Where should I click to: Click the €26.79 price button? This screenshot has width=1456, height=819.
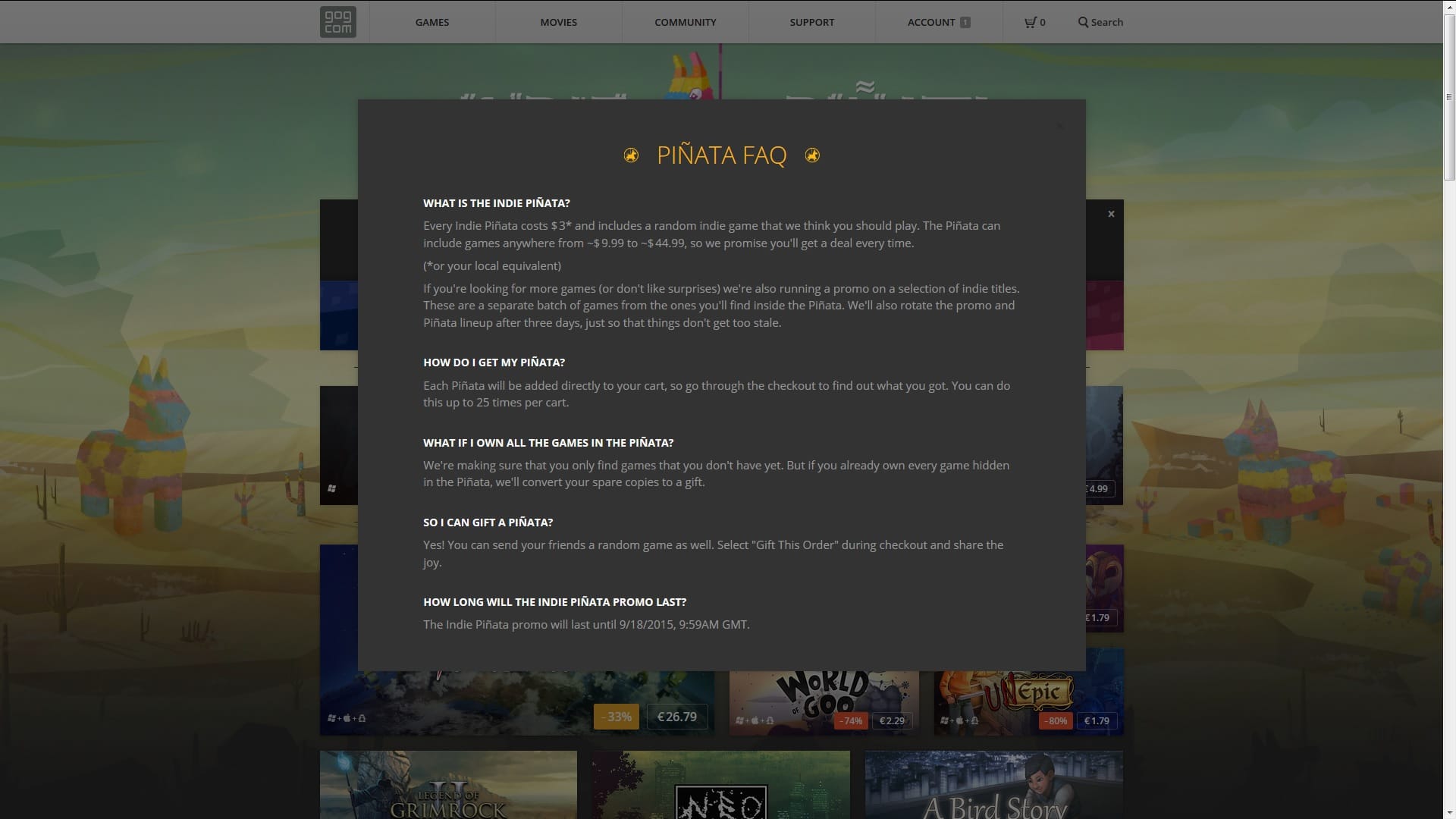tap(677, 717)
